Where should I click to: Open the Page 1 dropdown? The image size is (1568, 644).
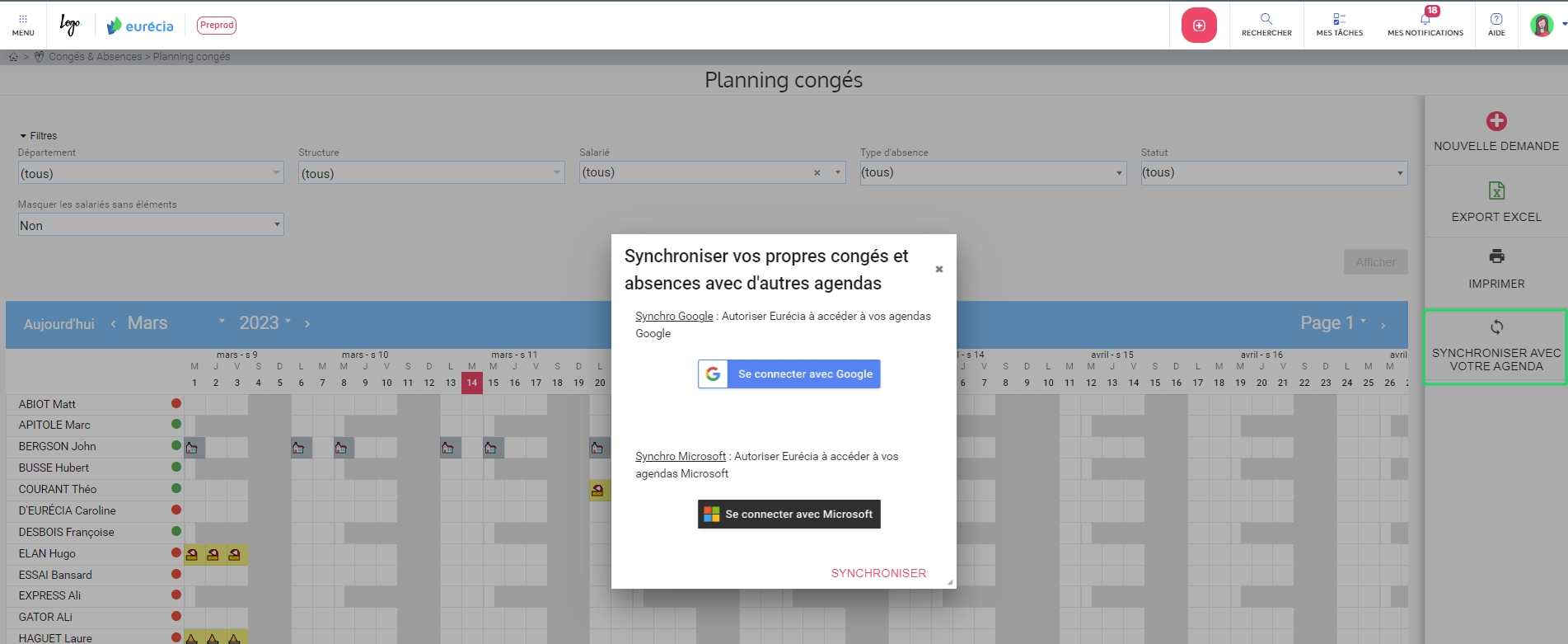click(1332, 323)
